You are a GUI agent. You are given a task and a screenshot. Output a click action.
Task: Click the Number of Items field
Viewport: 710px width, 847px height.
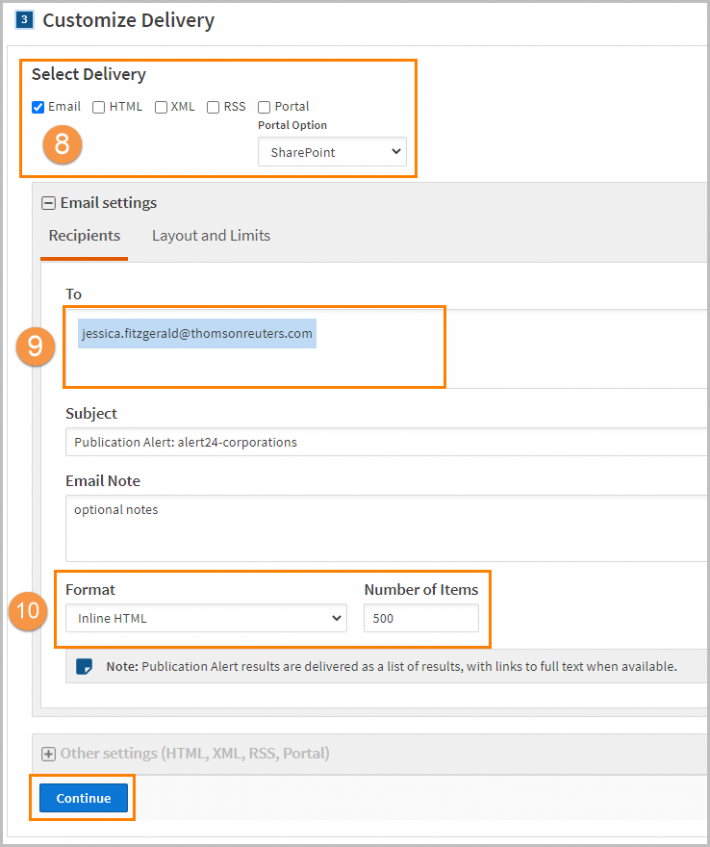(x=421, y=618)
